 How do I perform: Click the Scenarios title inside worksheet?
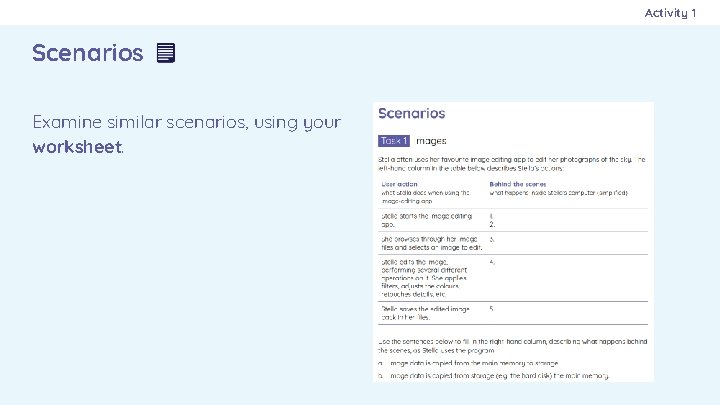click(x=411, y=114)
